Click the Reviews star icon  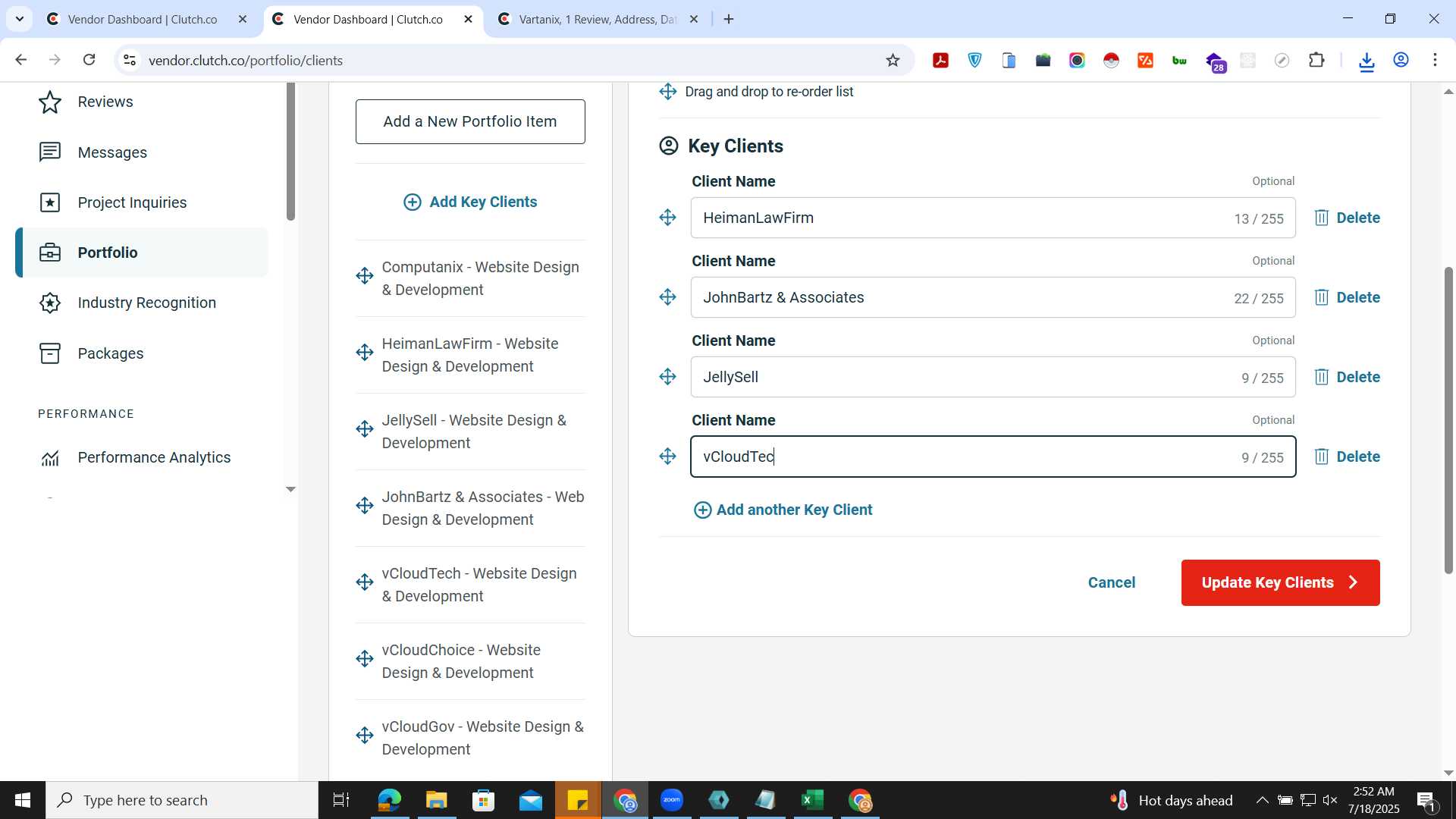50,102
